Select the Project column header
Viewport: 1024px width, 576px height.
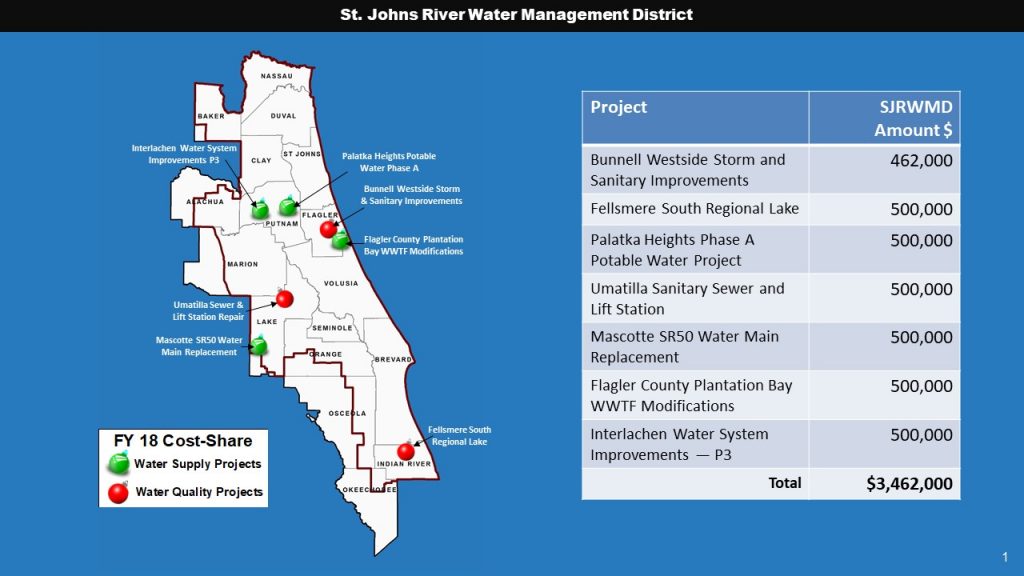click(696, 118)
